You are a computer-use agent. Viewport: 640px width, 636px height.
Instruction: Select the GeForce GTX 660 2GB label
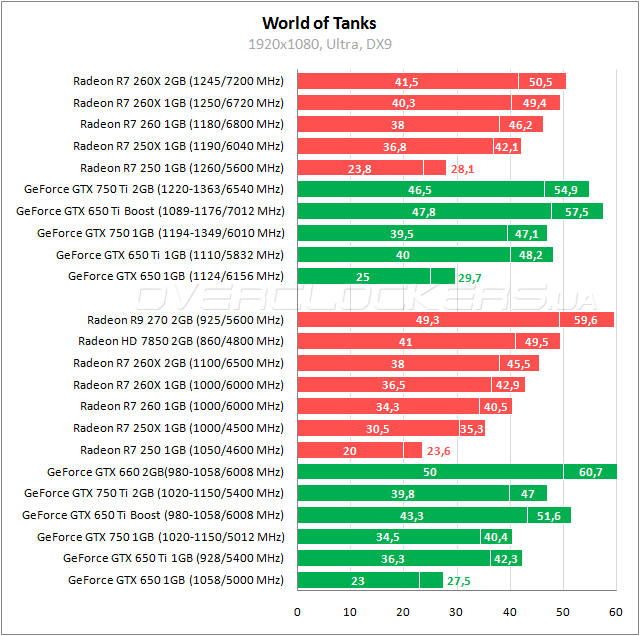point(165,472)
